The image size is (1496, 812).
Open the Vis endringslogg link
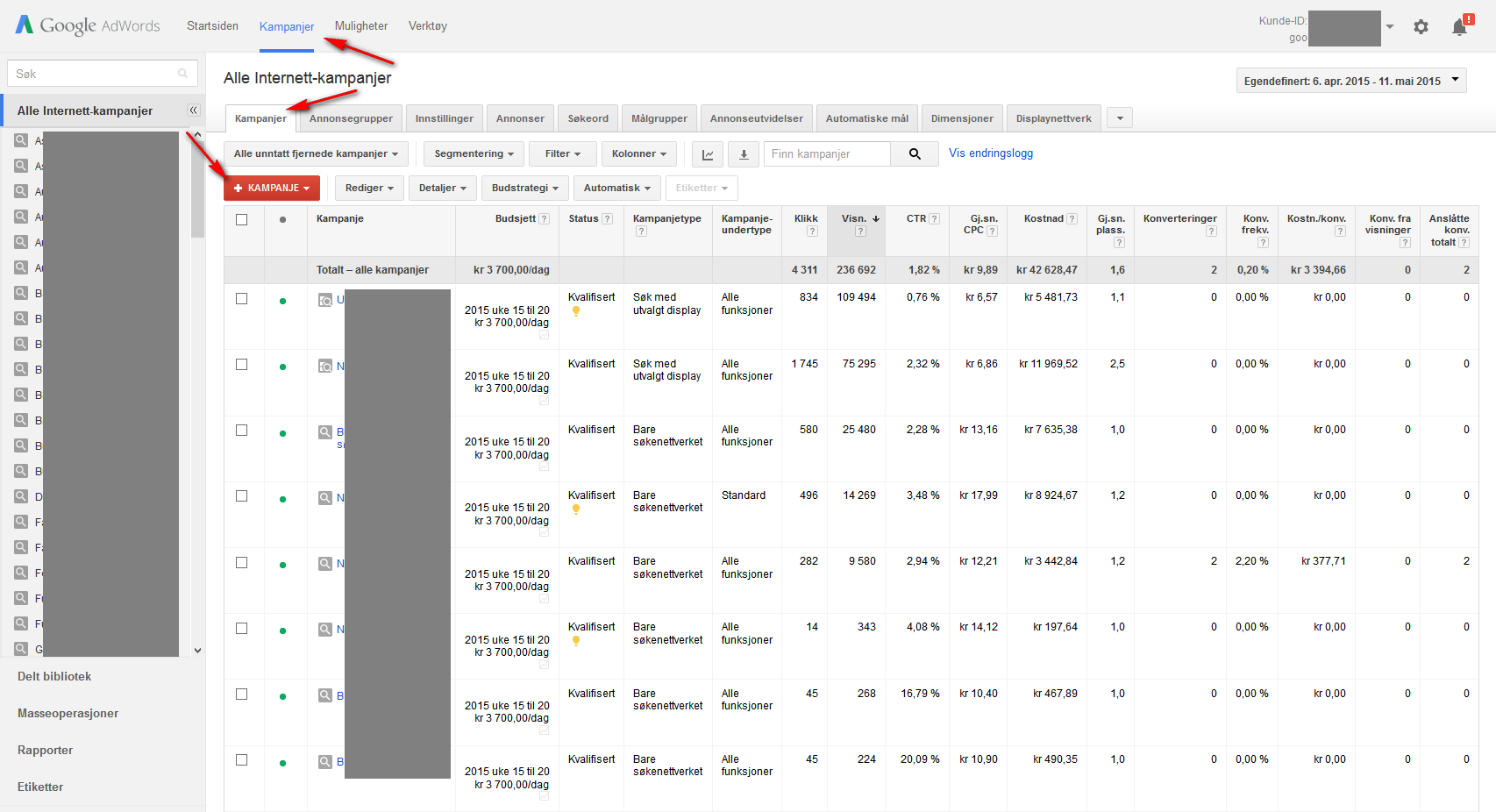pos(991,153)
